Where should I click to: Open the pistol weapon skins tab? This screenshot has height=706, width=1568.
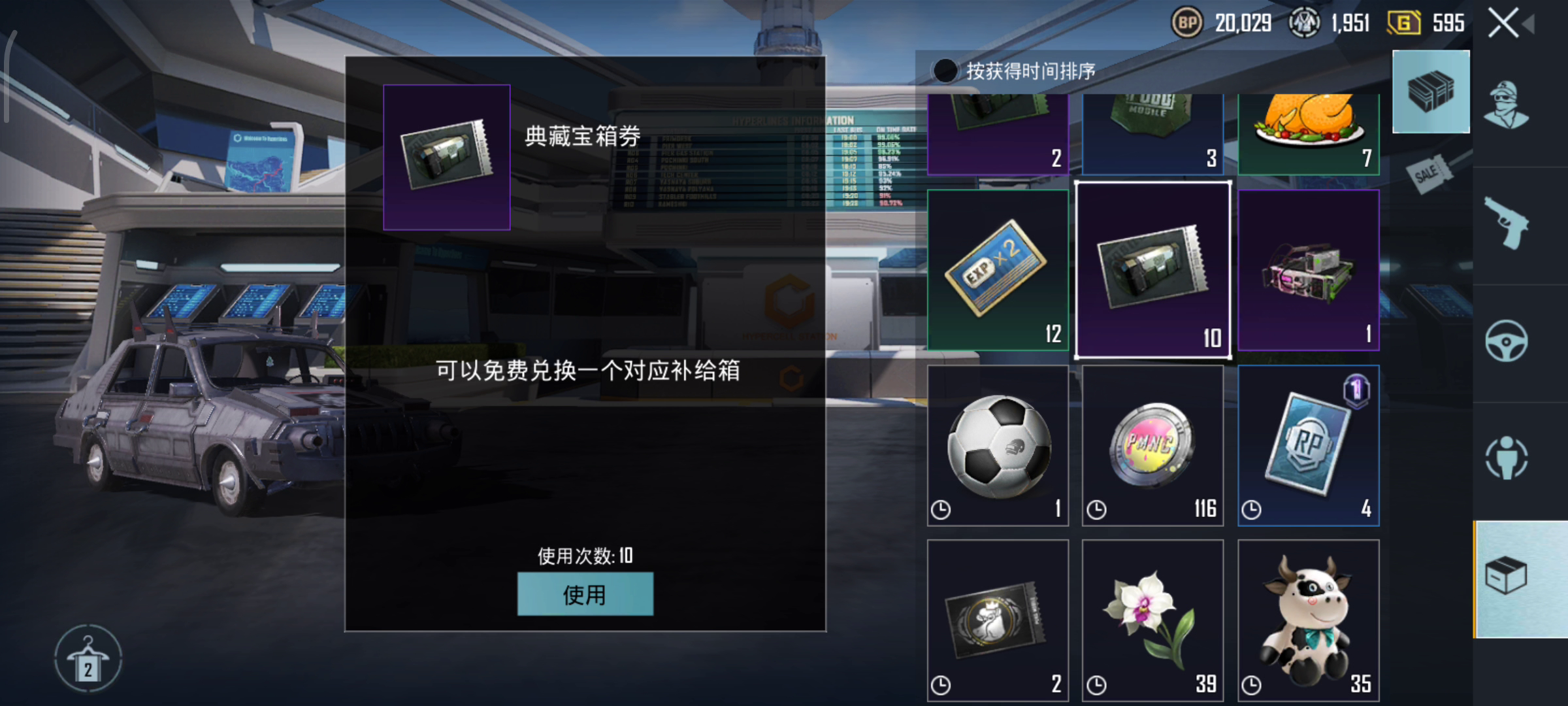point(1507,222)
